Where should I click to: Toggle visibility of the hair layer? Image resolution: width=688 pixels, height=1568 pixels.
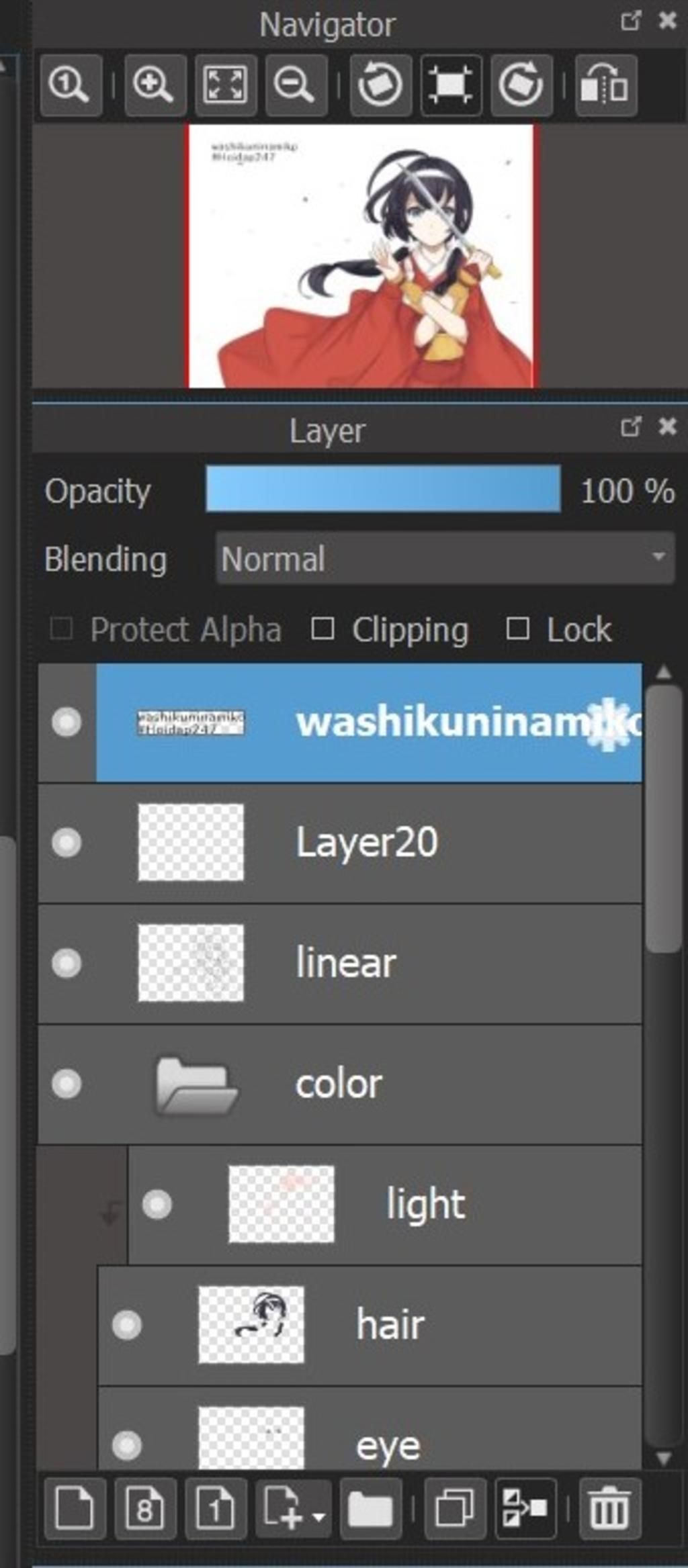127,1325
